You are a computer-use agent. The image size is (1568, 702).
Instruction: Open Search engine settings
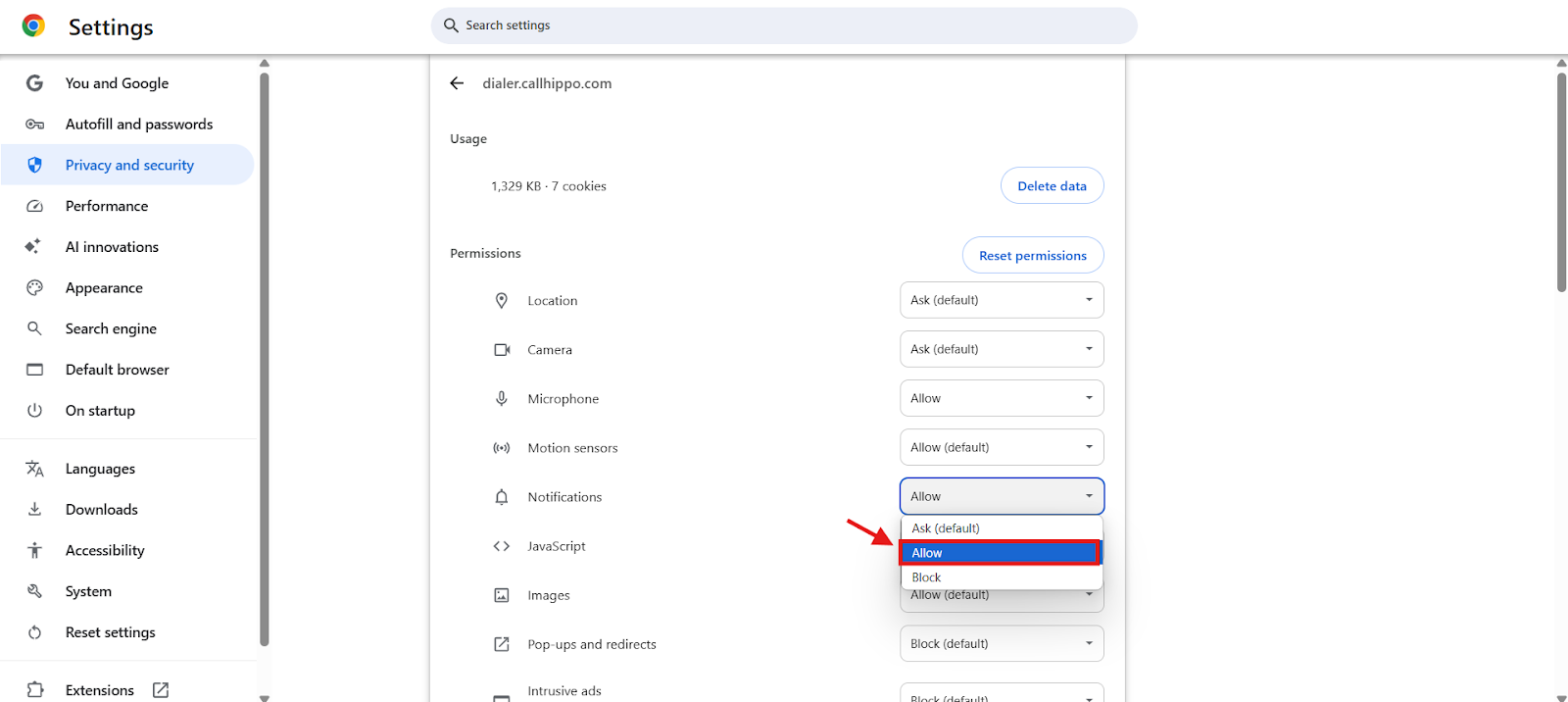point(127,328)
